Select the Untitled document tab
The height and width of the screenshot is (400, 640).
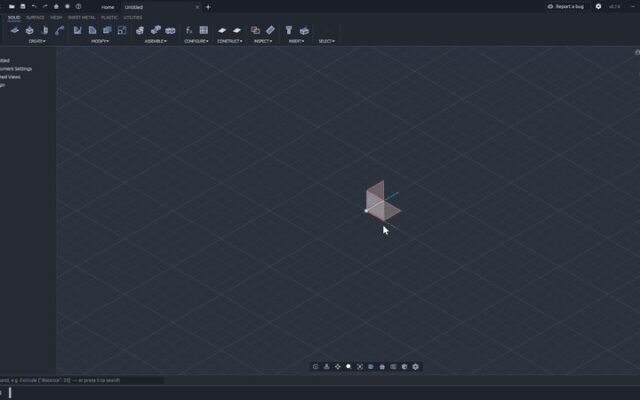(x=134, y=7)
